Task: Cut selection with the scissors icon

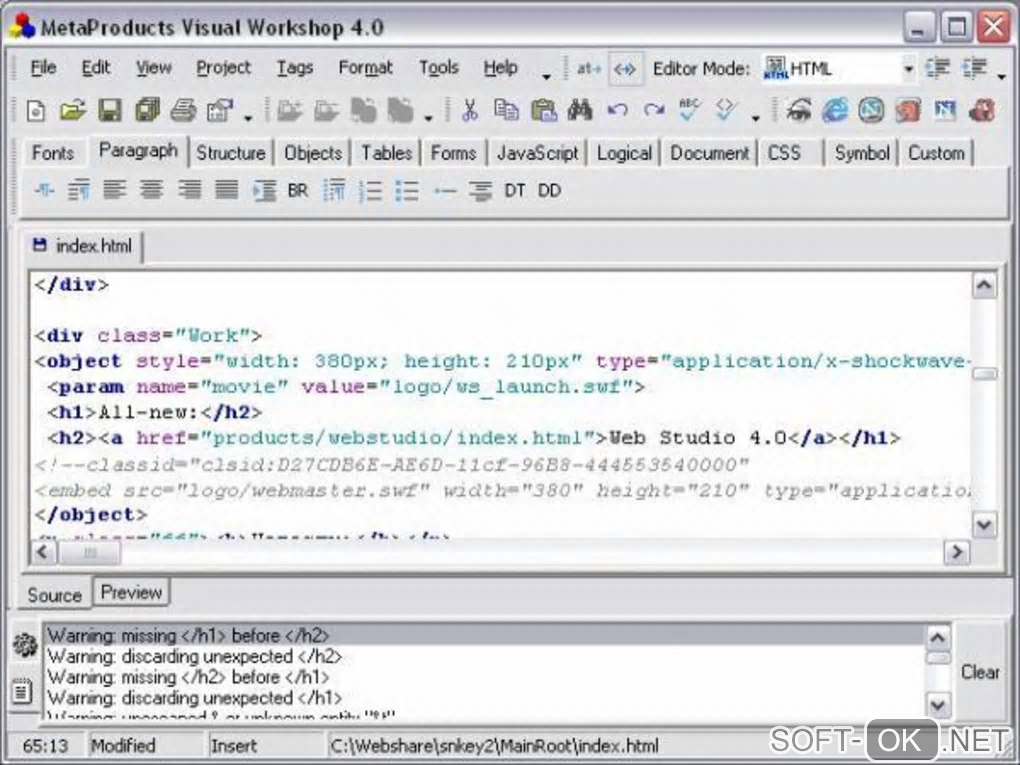Action: coord(469,111)
